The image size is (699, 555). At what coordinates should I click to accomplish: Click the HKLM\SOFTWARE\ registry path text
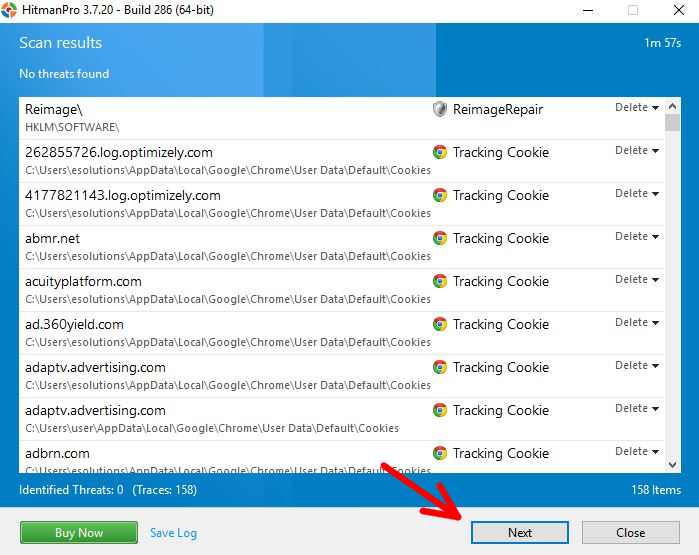72,127
